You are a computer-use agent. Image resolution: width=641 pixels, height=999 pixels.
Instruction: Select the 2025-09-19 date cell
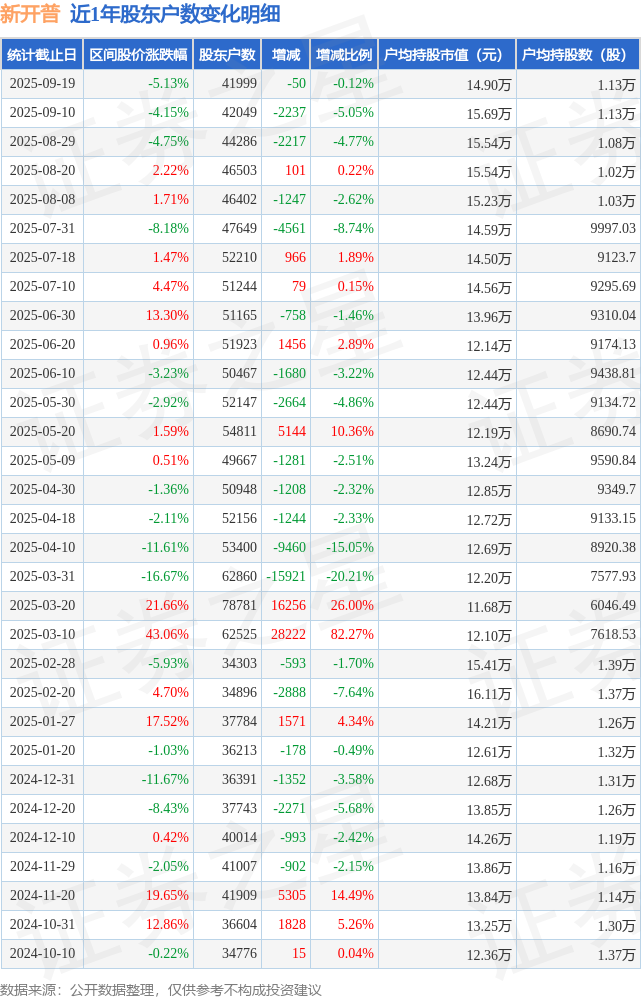click(42, 84)
